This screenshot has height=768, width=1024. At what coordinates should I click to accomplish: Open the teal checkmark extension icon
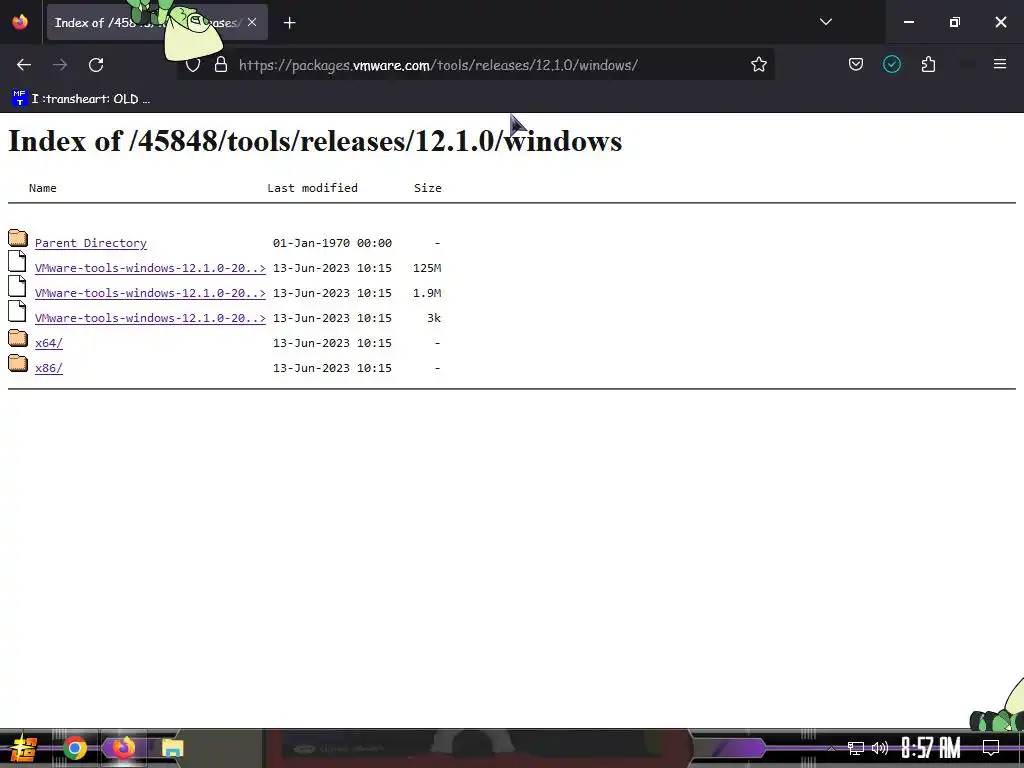891,65
